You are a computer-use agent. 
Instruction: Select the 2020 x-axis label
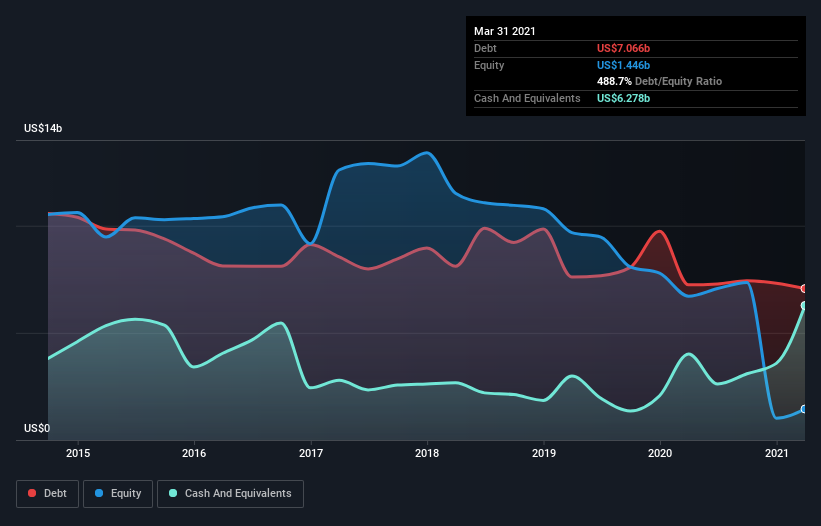(x=660, y=454)
